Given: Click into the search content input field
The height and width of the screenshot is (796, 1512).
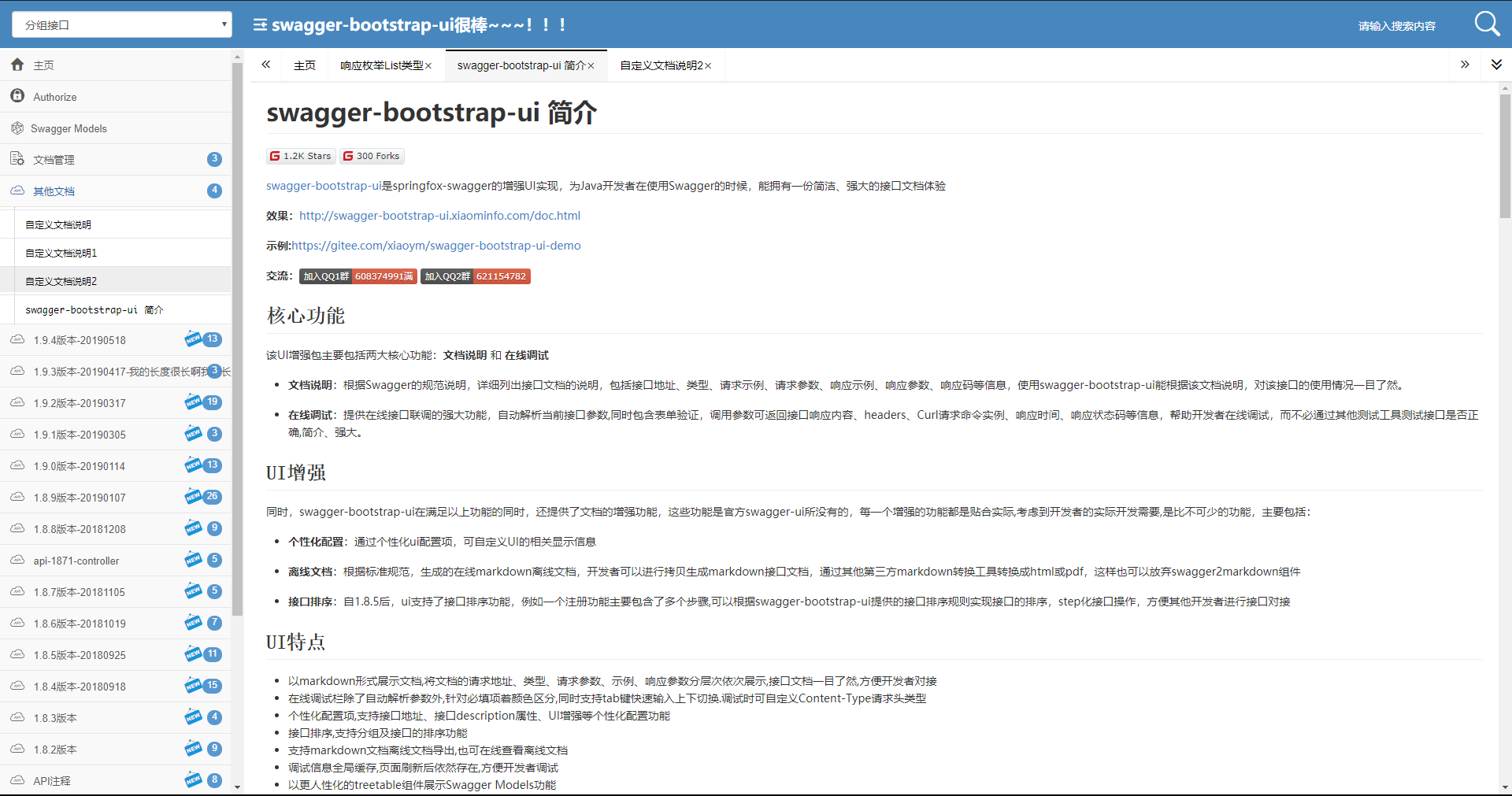Looking at the screenshot, I should click(x=1397, y=25).
